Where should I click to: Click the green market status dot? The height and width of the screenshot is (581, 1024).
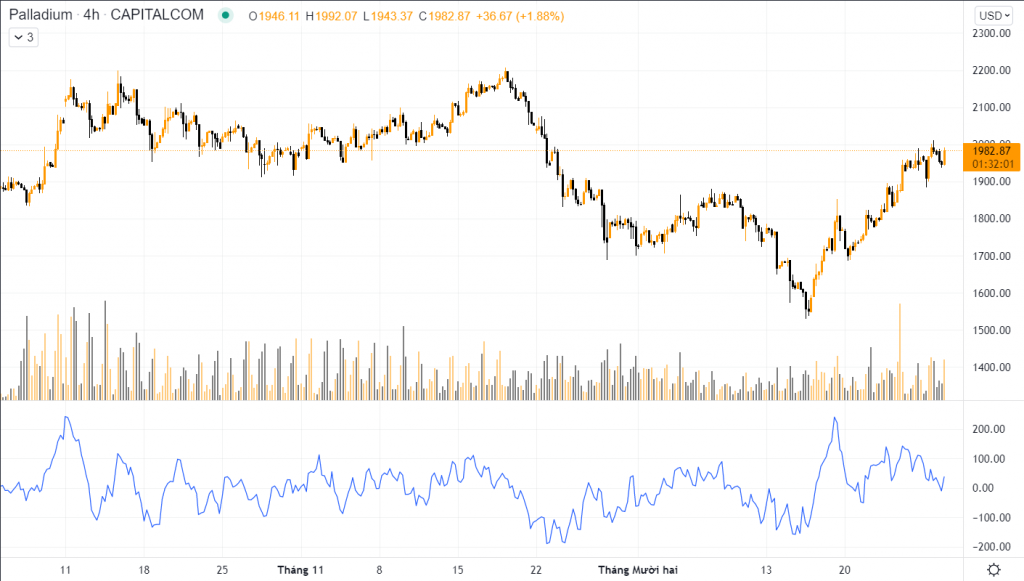point(227,15)
